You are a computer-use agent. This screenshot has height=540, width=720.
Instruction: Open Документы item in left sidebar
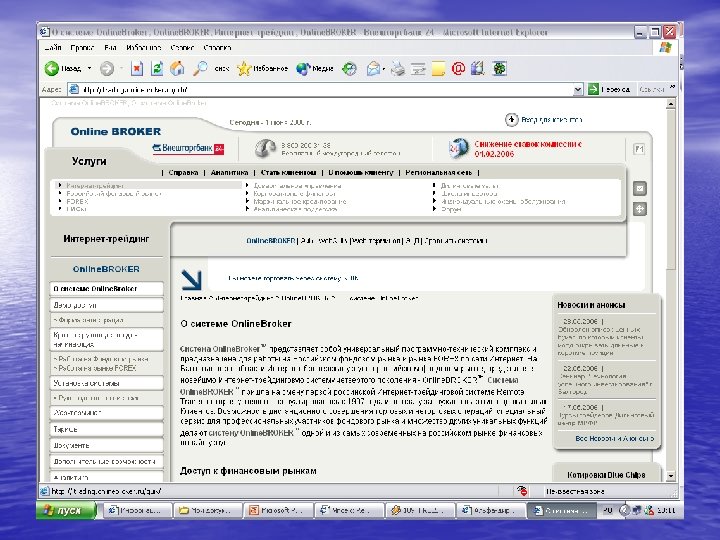click(107, 445)
